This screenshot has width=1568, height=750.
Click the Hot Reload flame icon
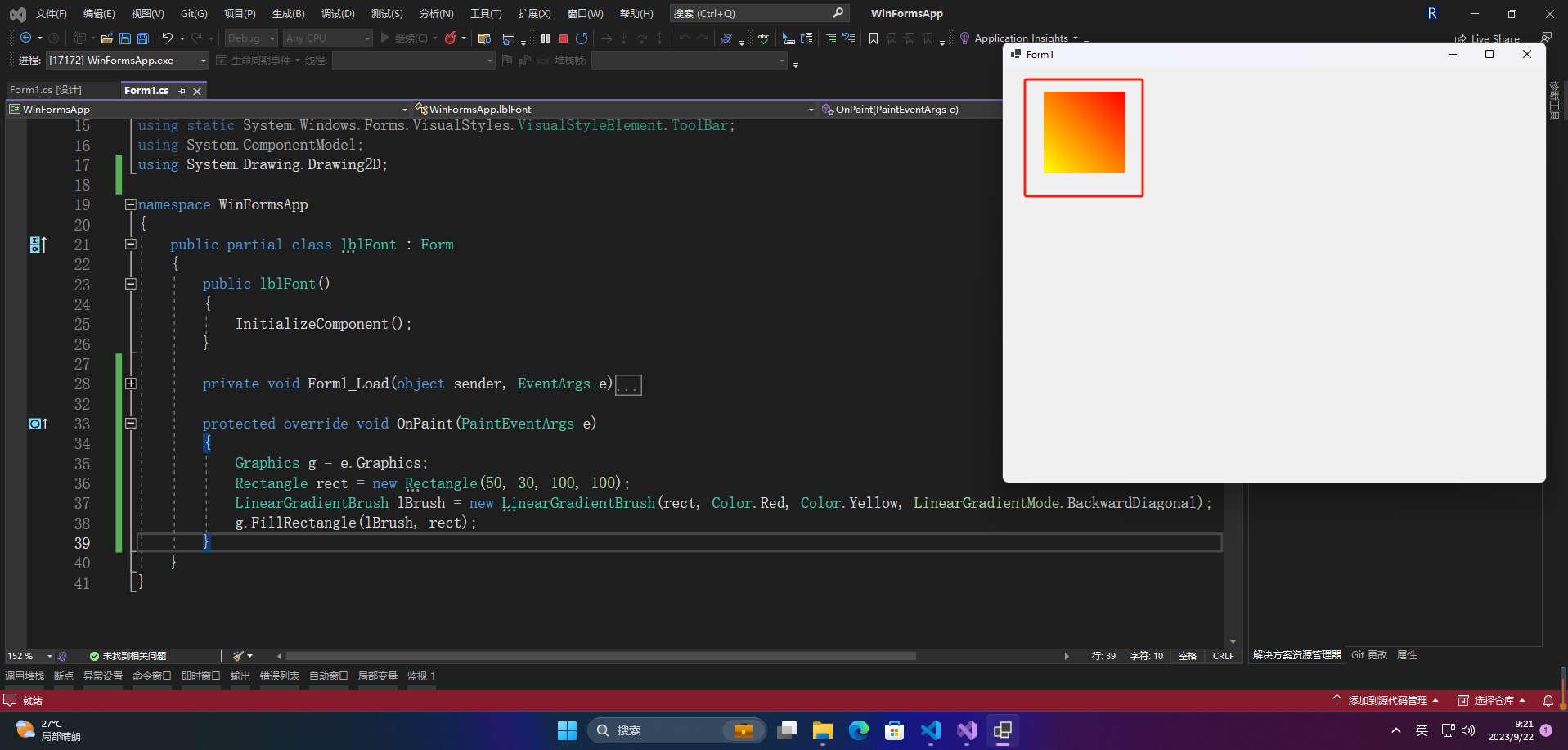pos(450,38)
